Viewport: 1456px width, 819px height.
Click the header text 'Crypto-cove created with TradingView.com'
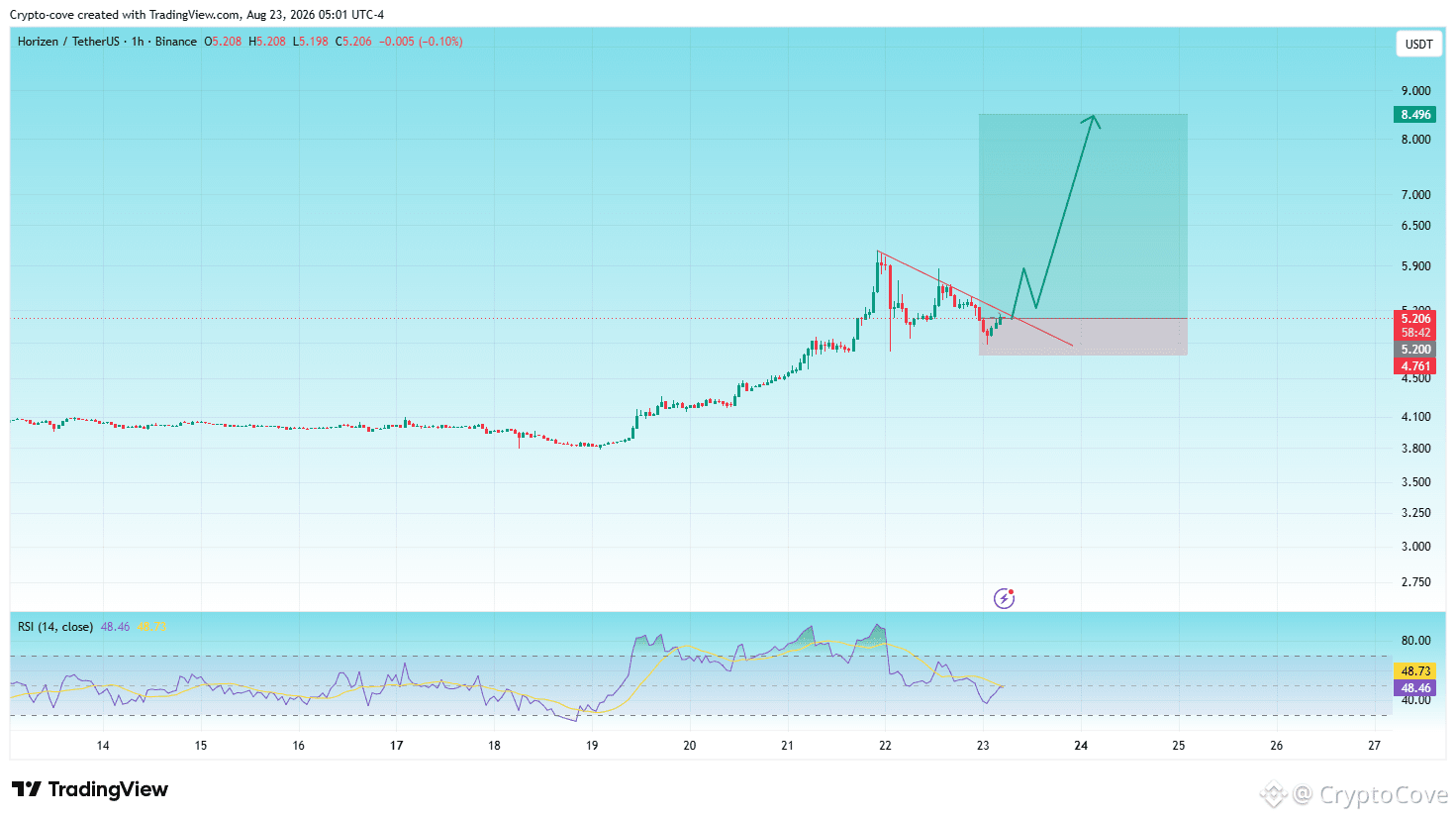pos(125,15)
